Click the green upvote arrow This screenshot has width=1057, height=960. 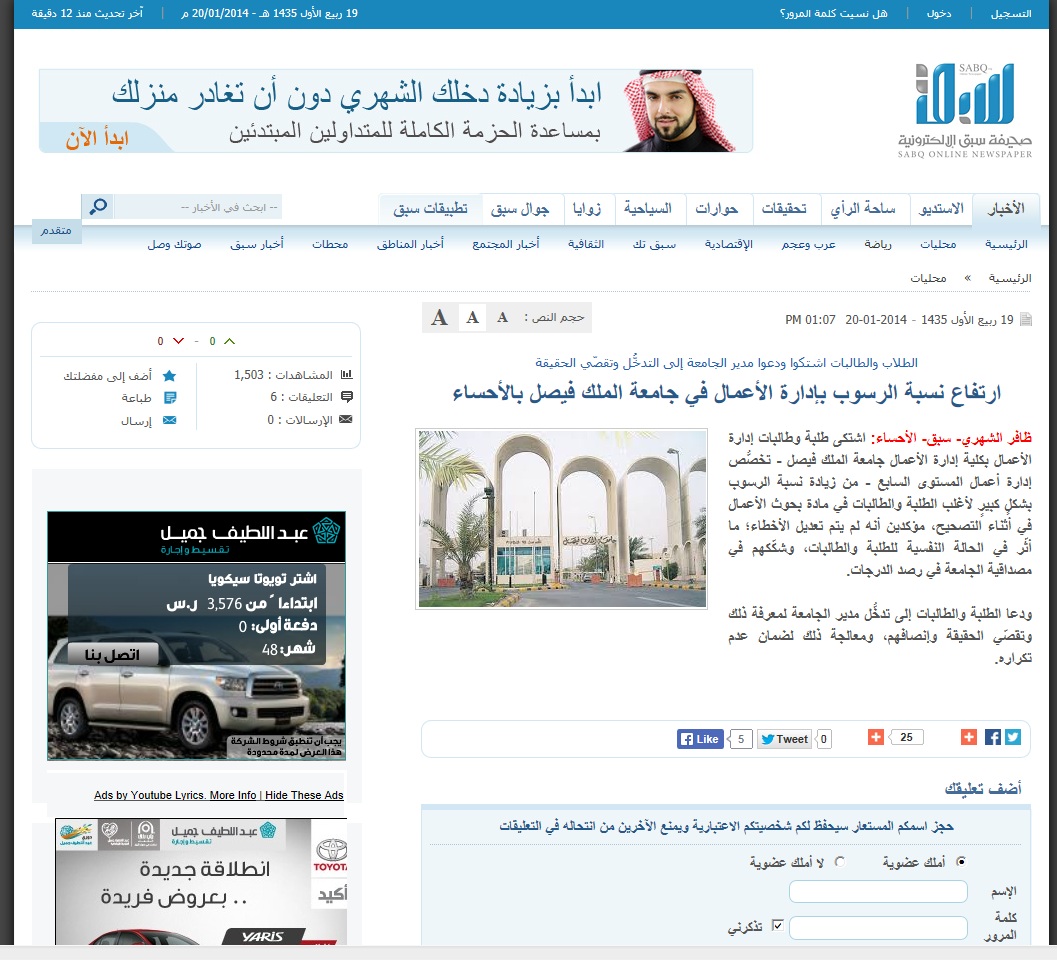pos(229,341)
